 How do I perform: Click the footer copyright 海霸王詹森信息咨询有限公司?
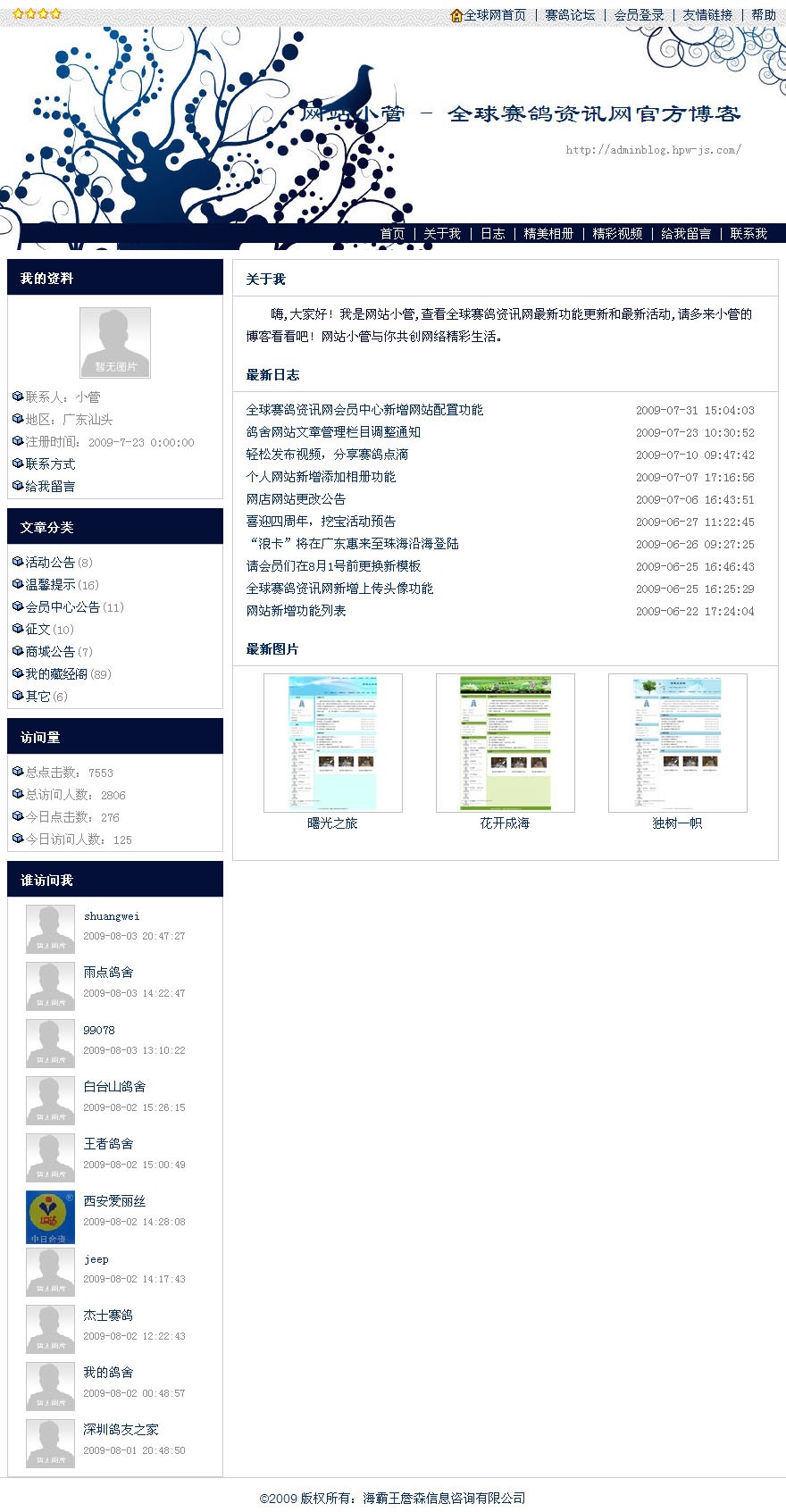click(x=444, y=1499)
